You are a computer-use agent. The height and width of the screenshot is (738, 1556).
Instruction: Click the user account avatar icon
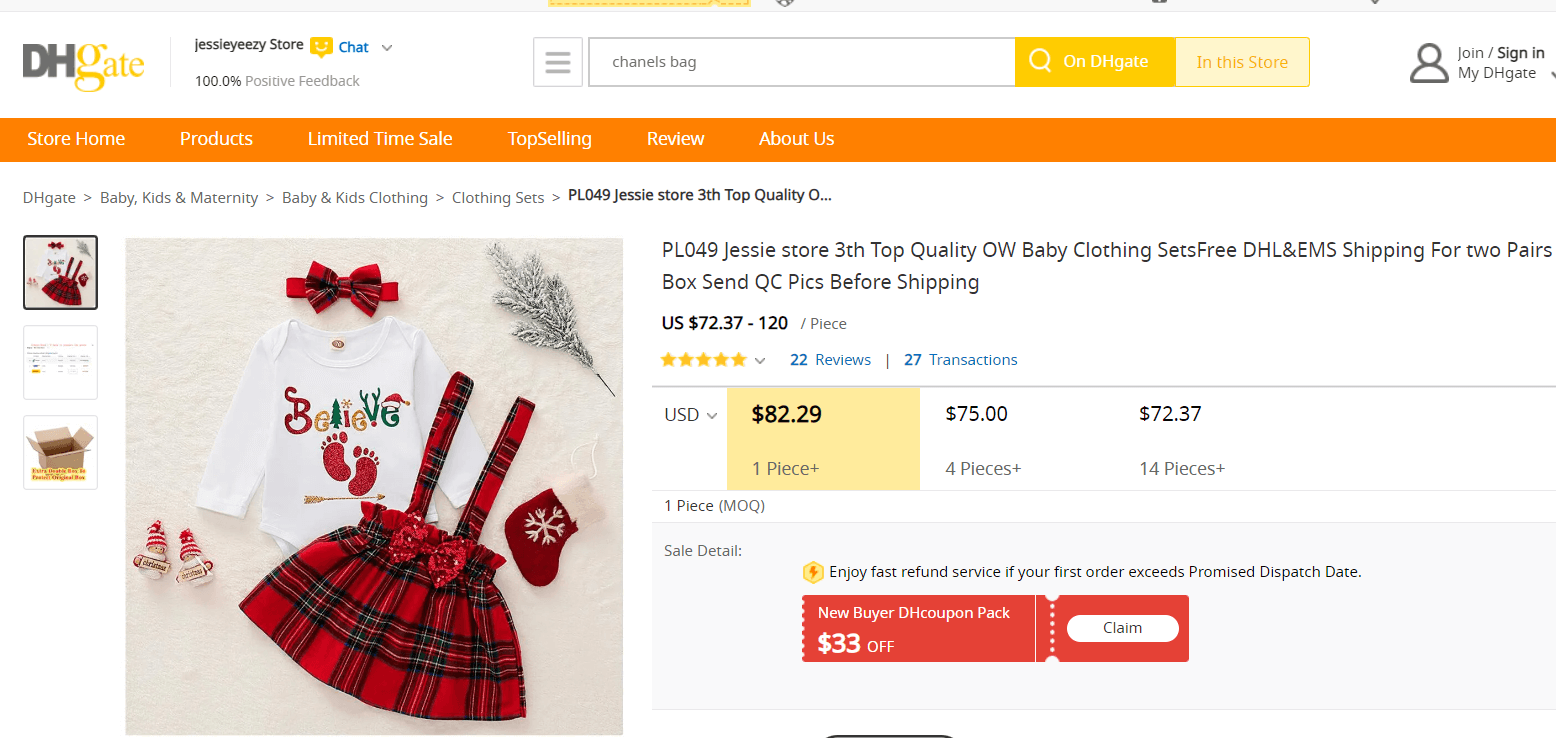1428,63
